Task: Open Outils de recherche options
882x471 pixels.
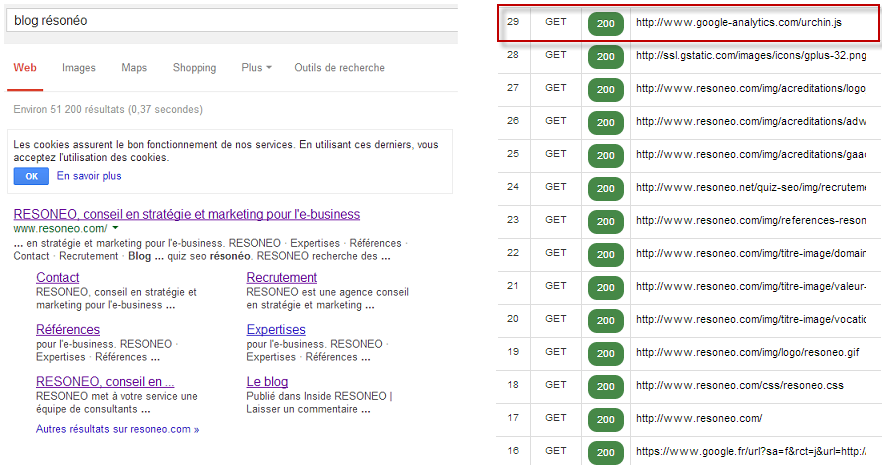Action: coord(339,68)
